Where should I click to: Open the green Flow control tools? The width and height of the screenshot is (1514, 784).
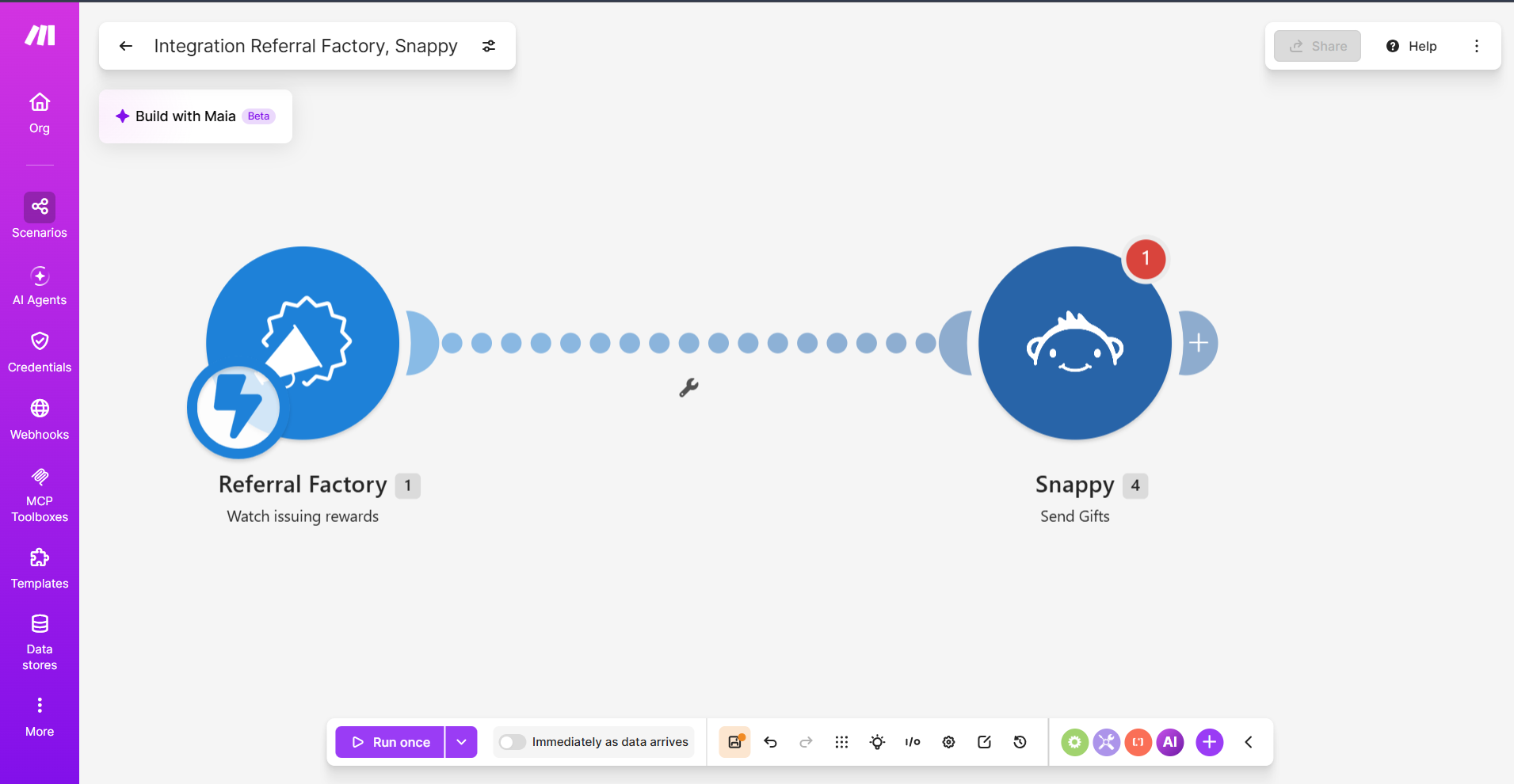[x=1074, y=742]
